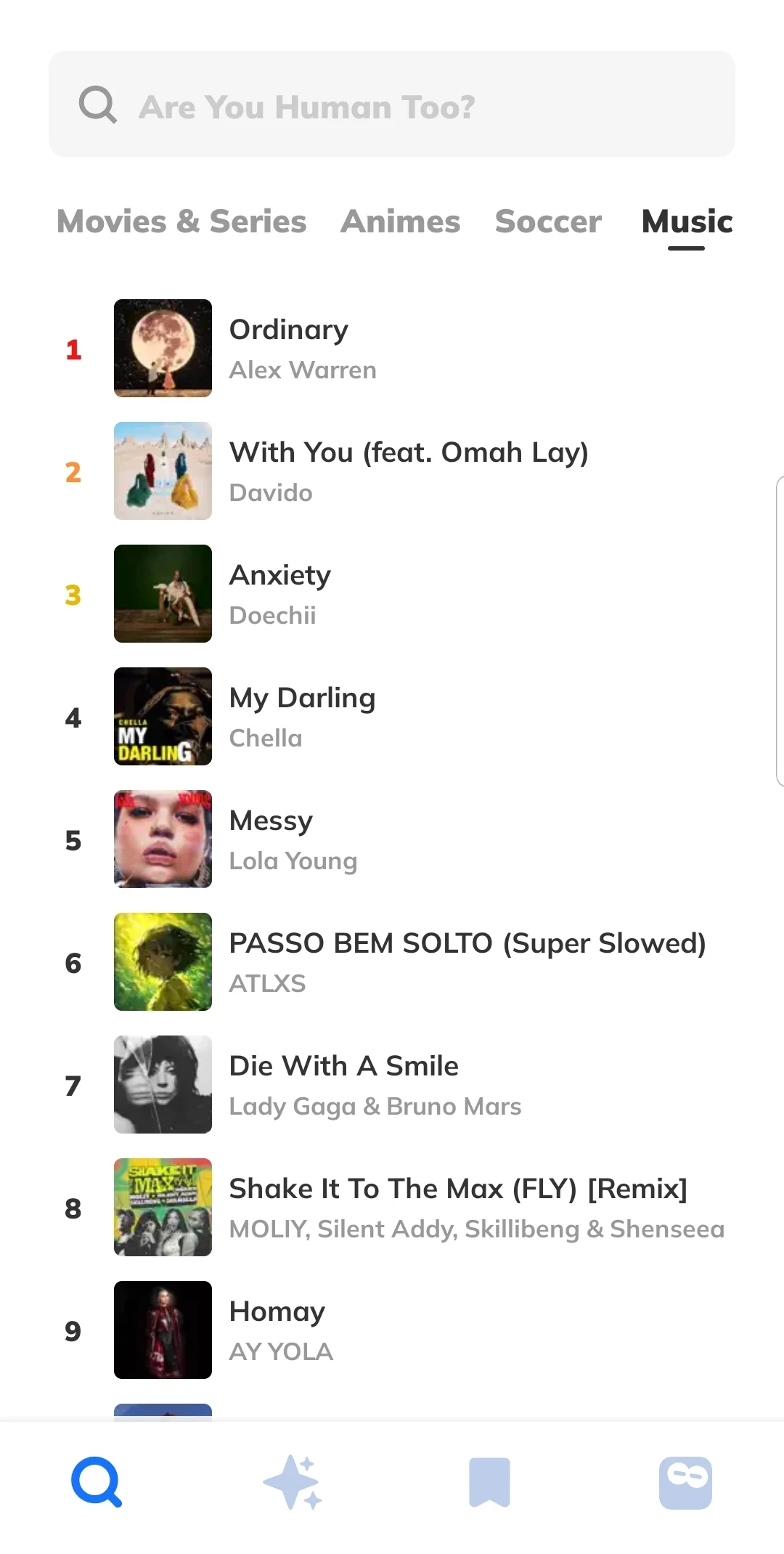Screen dimensions: 784x1554
Task: Open PASSO BEM SOLTO (Super Slowed) track
Action: pyautogui.click(x=467, y=943)
